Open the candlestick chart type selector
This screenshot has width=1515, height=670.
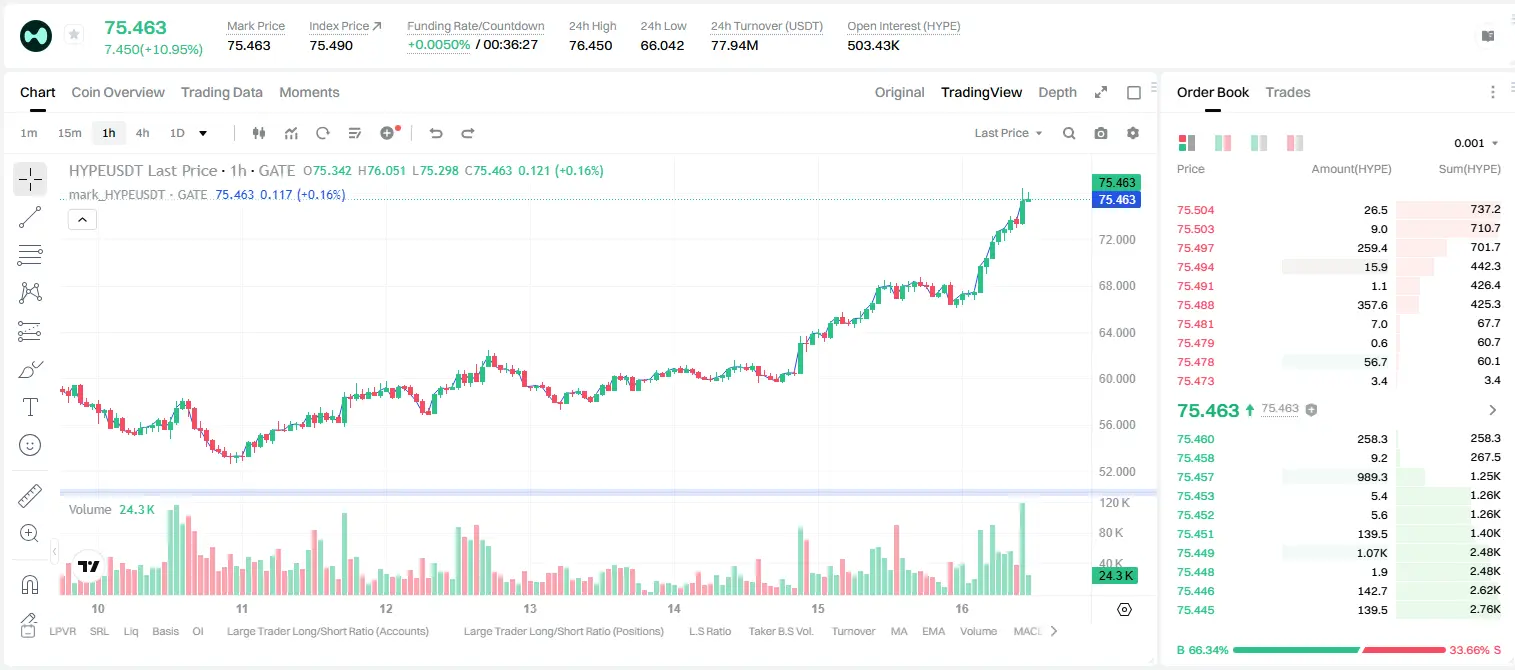point(259,133)
